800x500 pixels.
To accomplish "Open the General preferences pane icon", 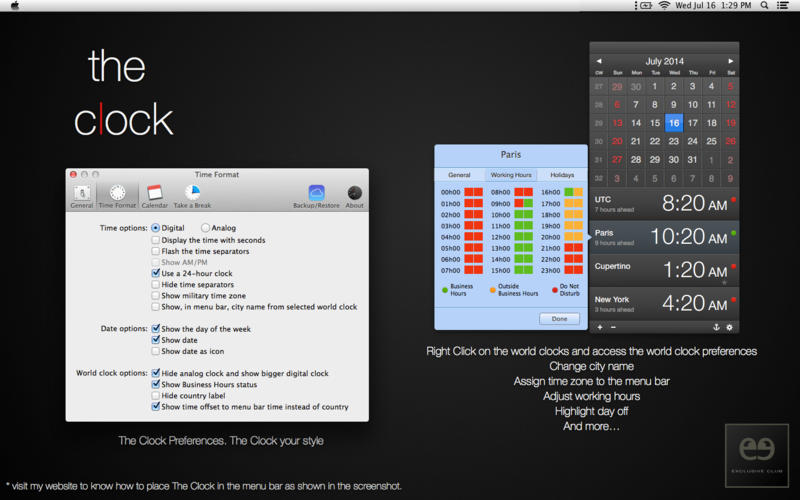I will pyautogui.click(x=82, y=196).
